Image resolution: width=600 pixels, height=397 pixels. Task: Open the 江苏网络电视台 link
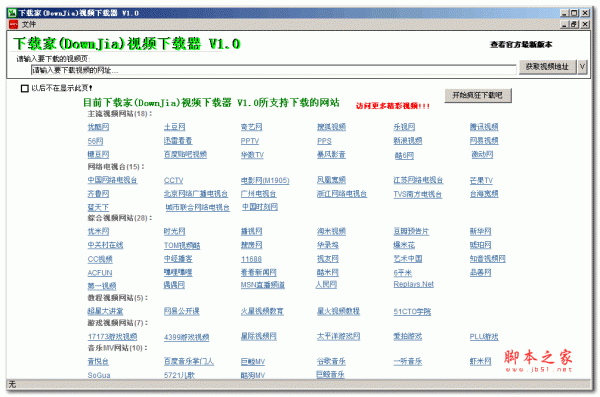click(418, 180)
